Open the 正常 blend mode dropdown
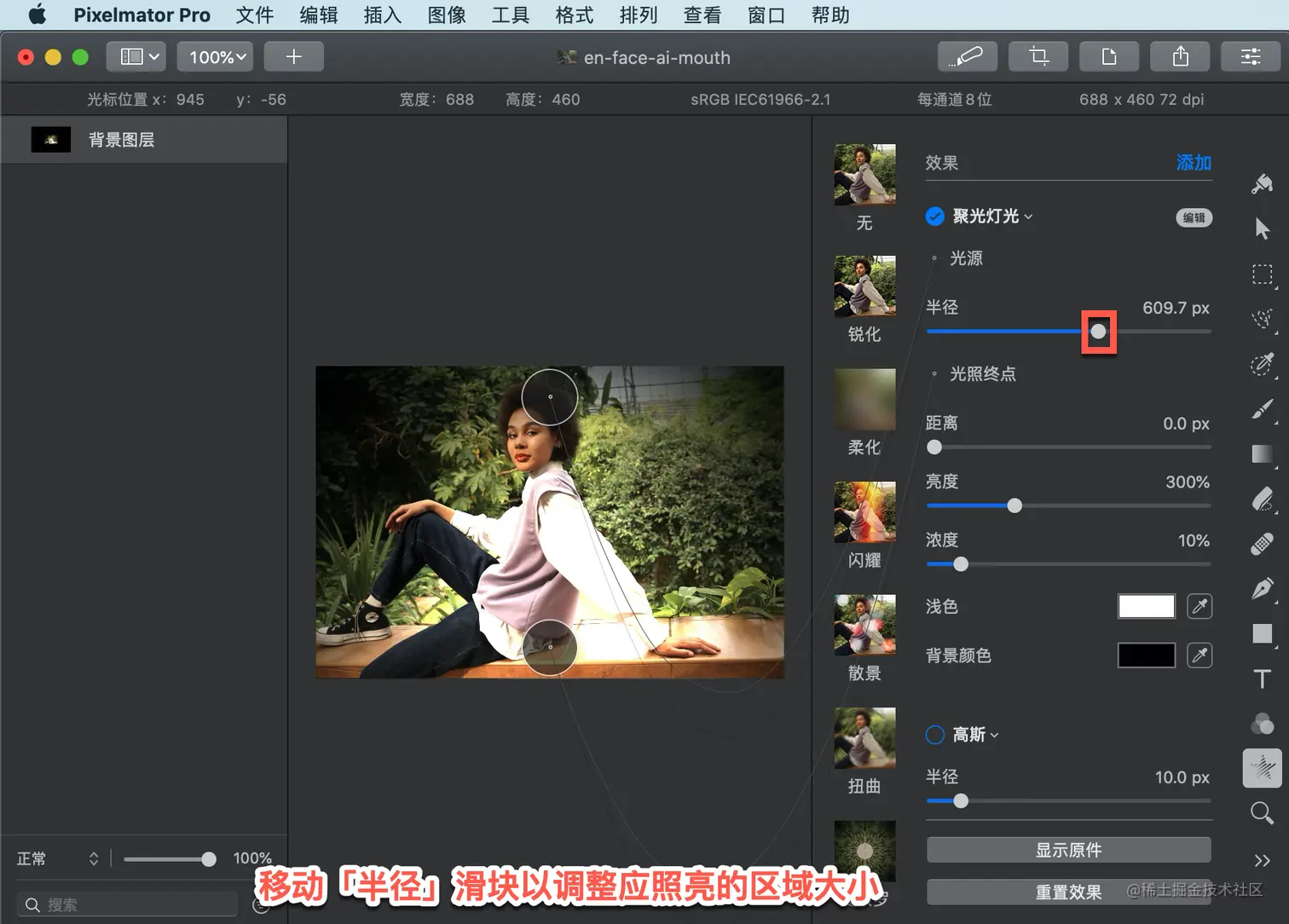1289x924 pixels. click(58, 858)
